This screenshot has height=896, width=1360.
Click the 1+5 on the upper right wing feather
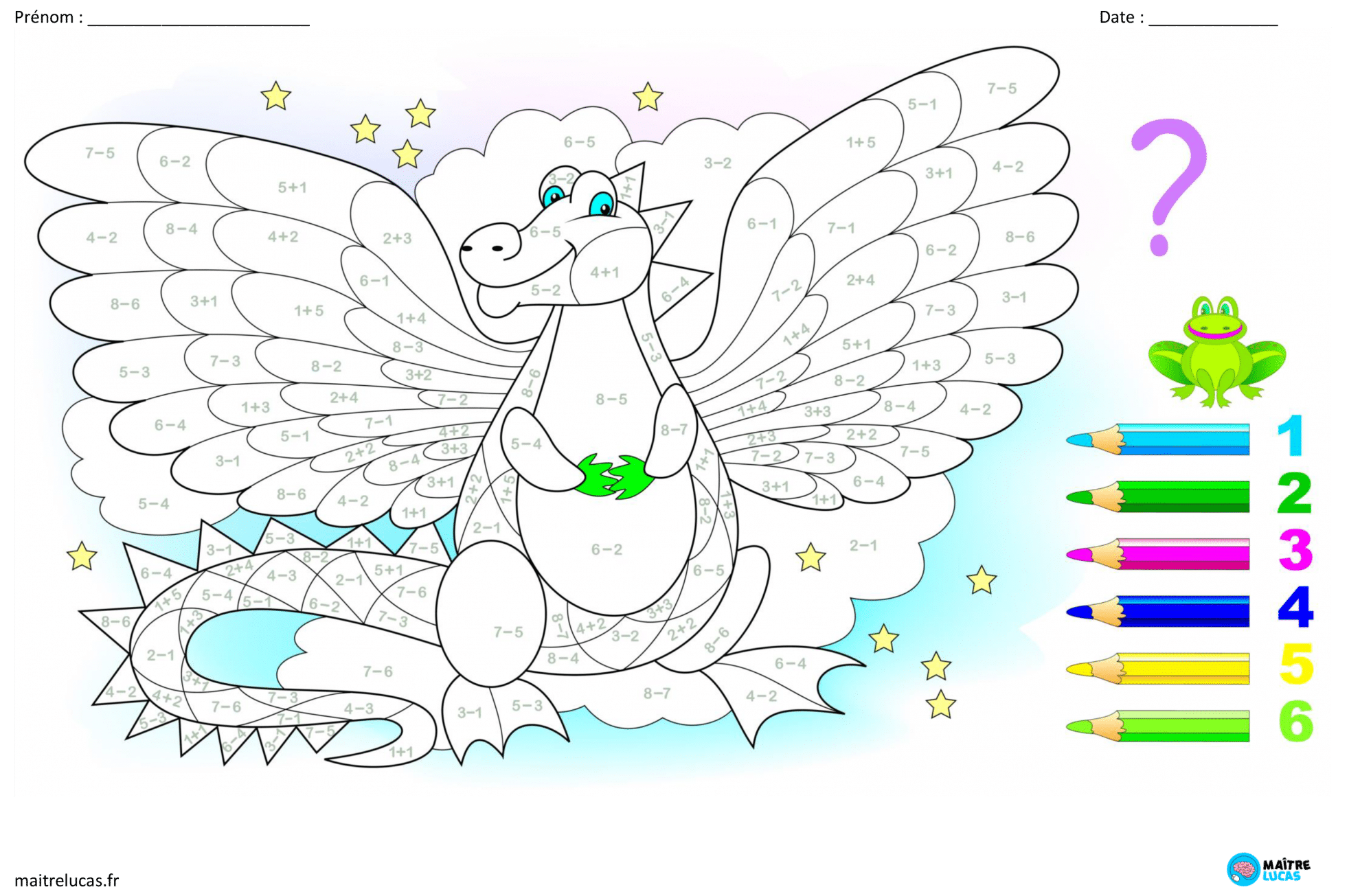[x=861, y=142]
